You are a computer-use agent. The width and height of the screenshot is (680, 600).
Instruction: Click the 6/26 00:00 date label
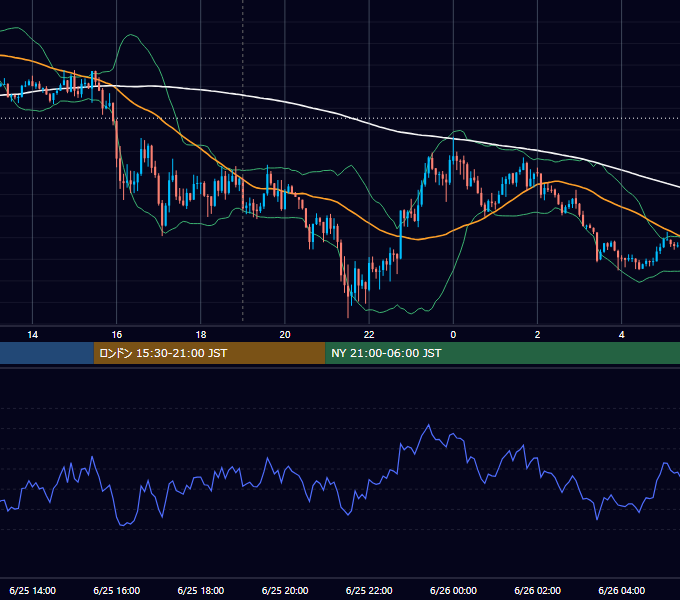tap(453, 590)
